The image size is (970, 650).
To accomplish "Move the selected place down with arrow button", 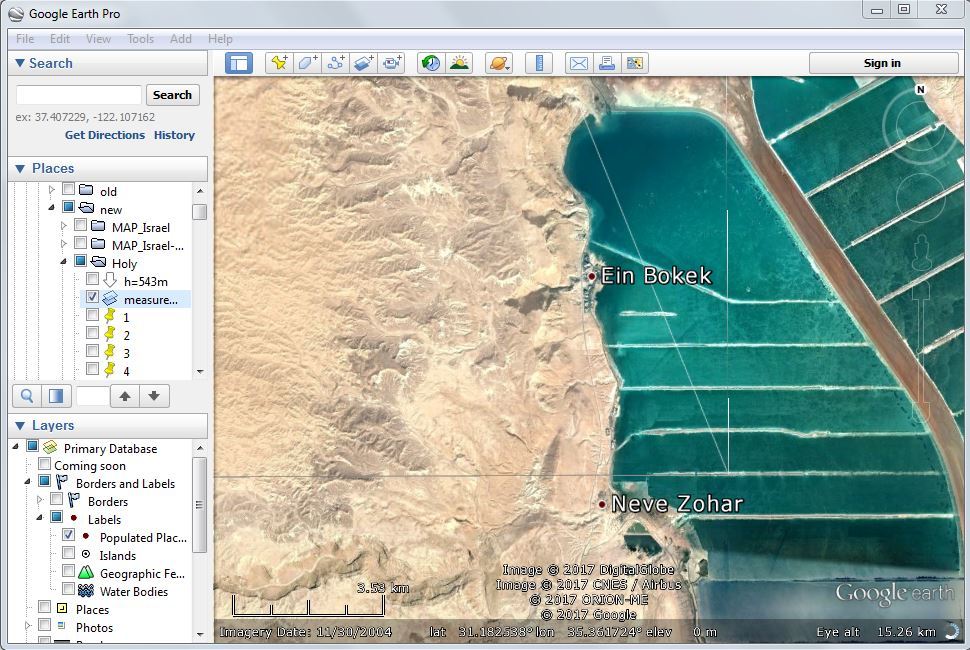I will pos(154,396).
